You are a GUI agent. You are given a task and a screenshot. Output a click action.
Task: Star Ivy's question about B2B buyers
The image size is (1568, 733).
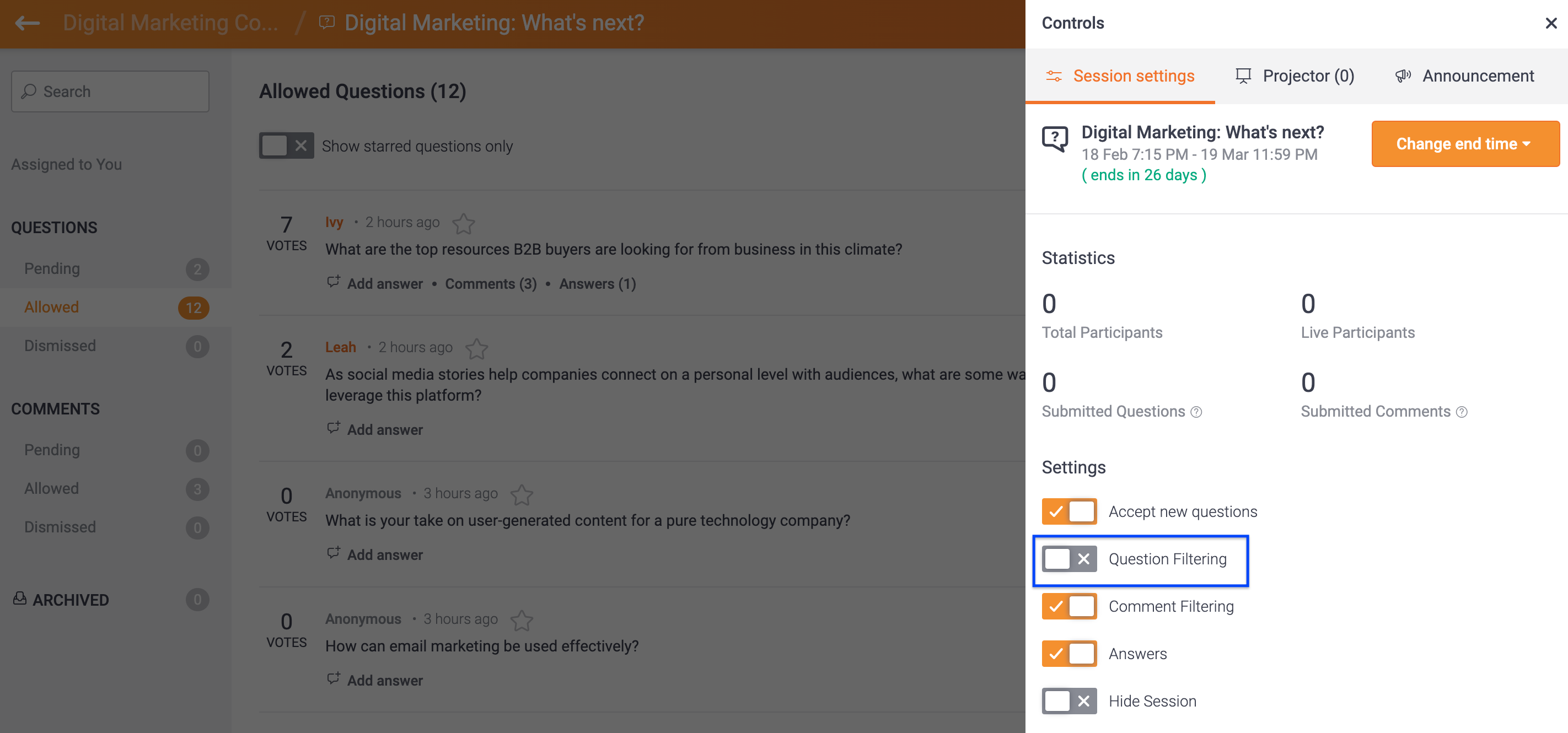tap(463, 224)
